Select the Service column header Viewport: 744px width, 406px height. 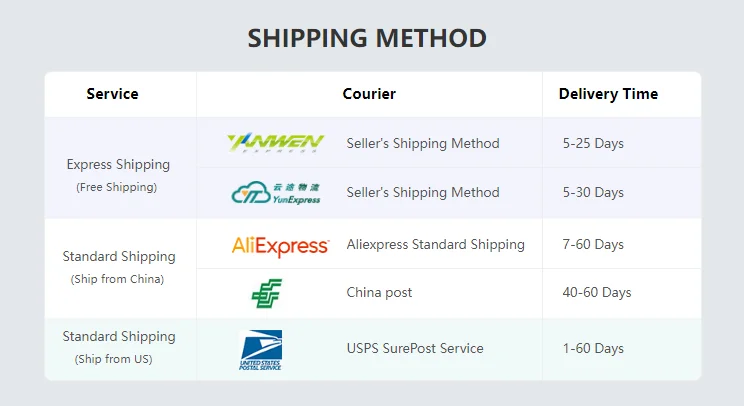coord(112,94)
